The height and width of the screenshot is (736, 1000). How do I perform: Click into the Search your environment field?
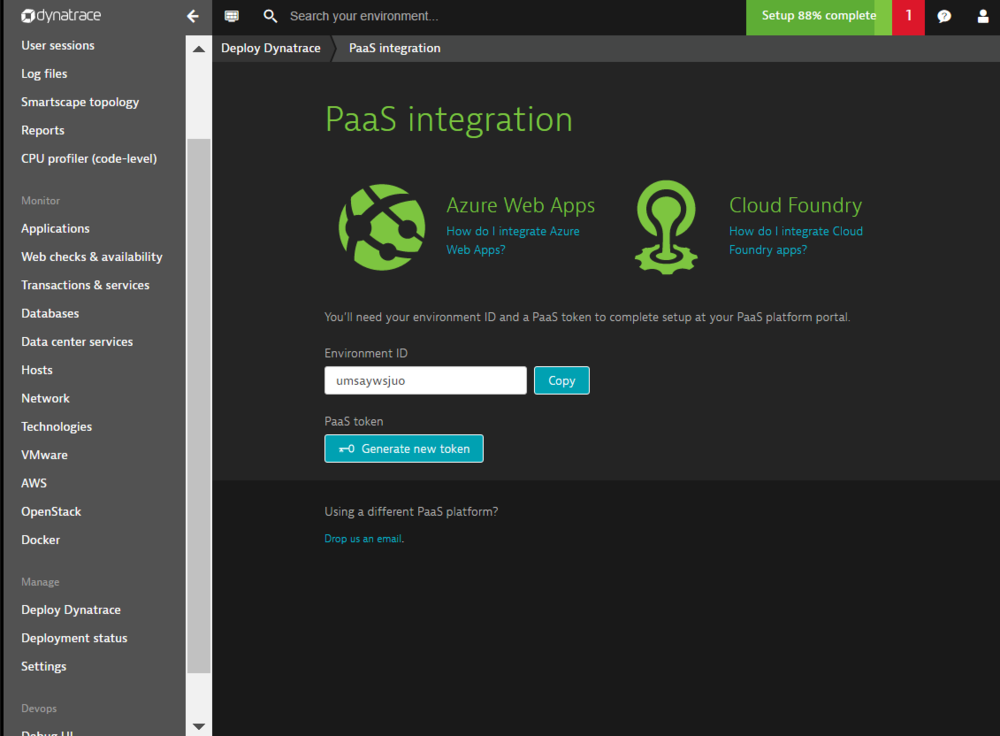tap(364, 16)
